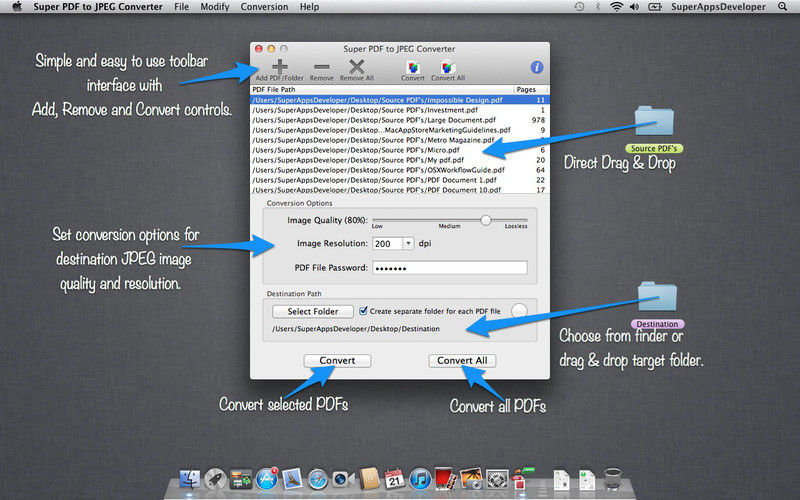
Task: Click the Bluetooth menu bar icon
Action: [597, 7]
